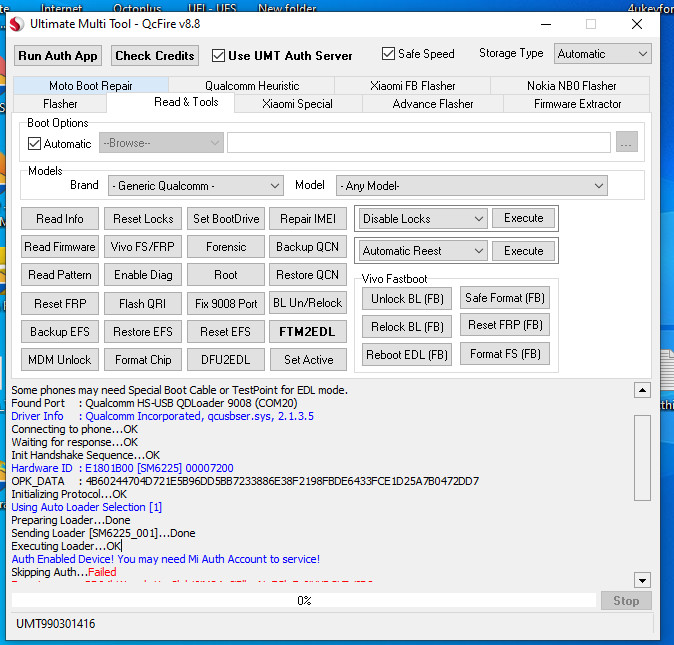674x645 pixels.
Task: Enable Use UMT Auth Server checkbox
Action: pyautogui.click(x=219, y=56)
